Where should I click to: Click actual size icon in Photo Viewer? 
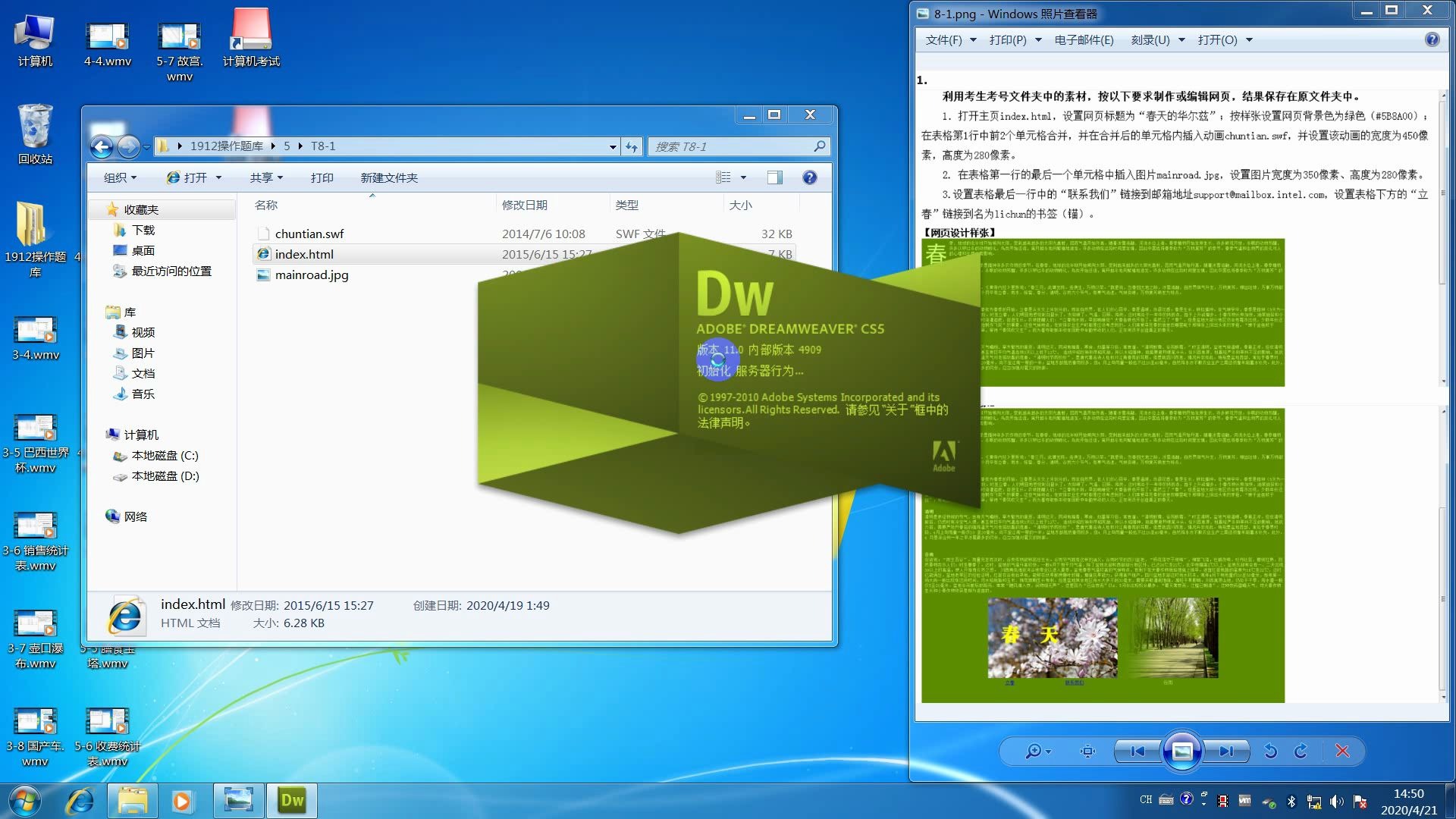pos(1087,751)
